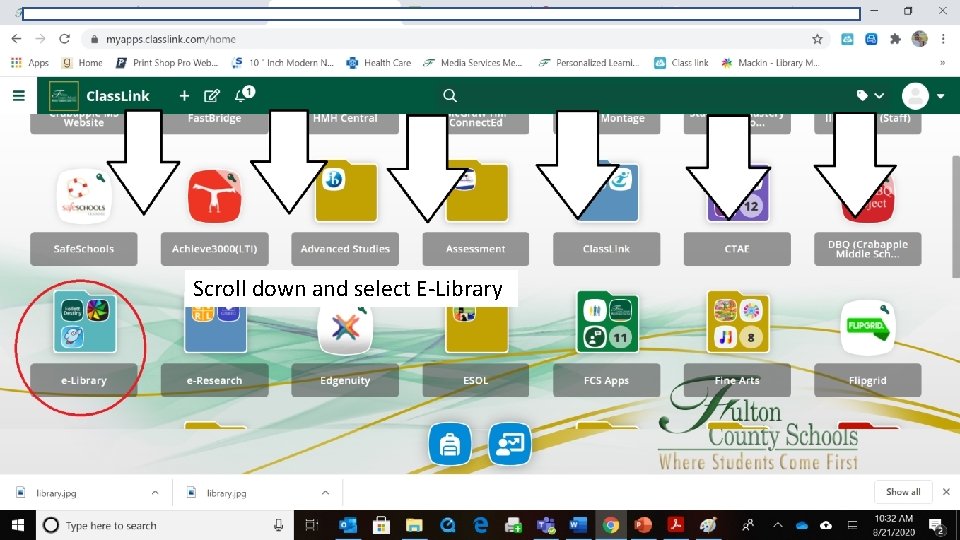The image size is (960, 540).
Task: Open the Fine Arts folder icon
Action: tap(737, 322)
